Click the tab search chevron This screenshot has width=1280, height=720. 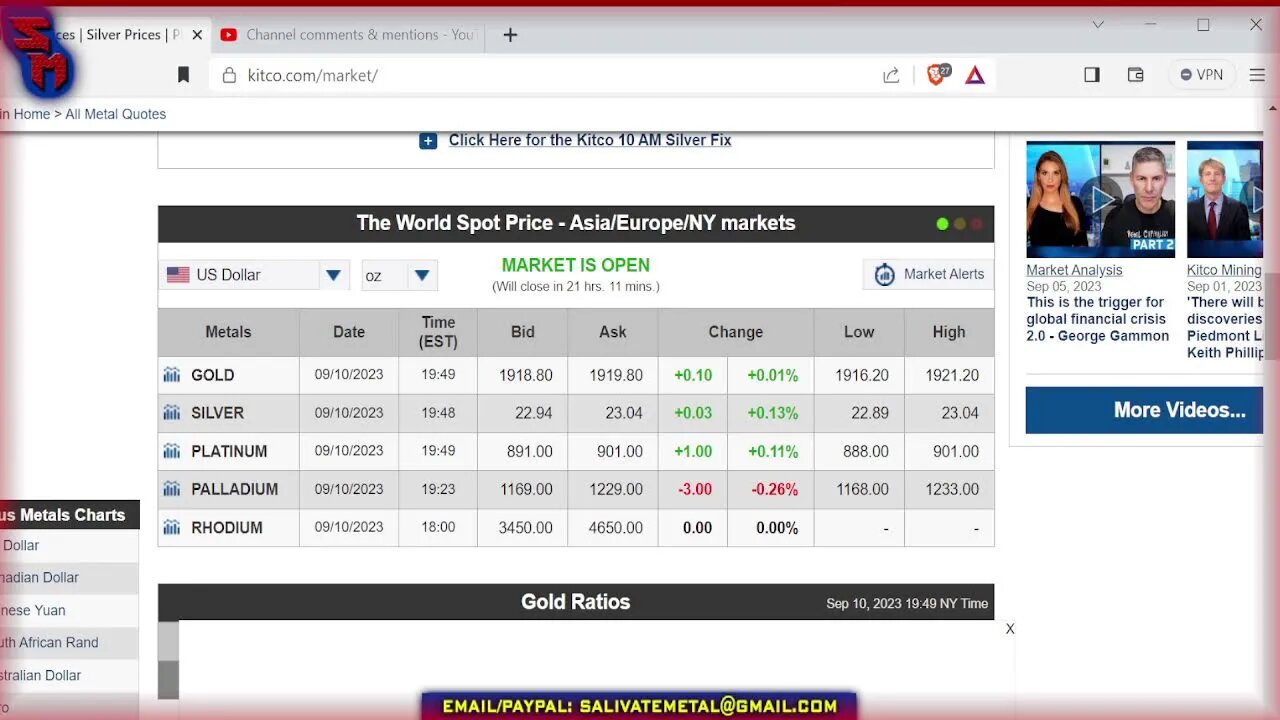(1098, 25)
